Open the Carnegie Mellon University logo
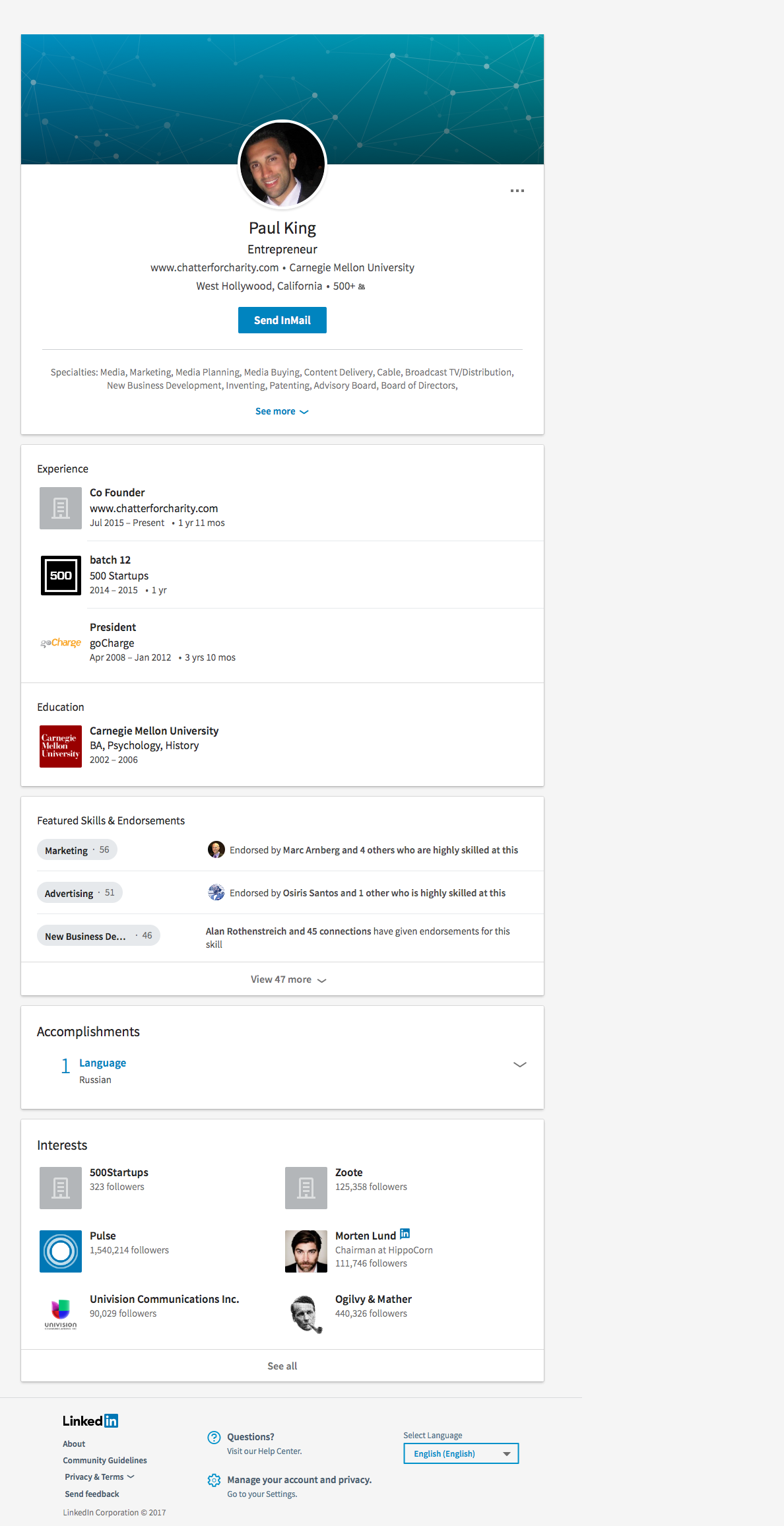 click(61, 746)
